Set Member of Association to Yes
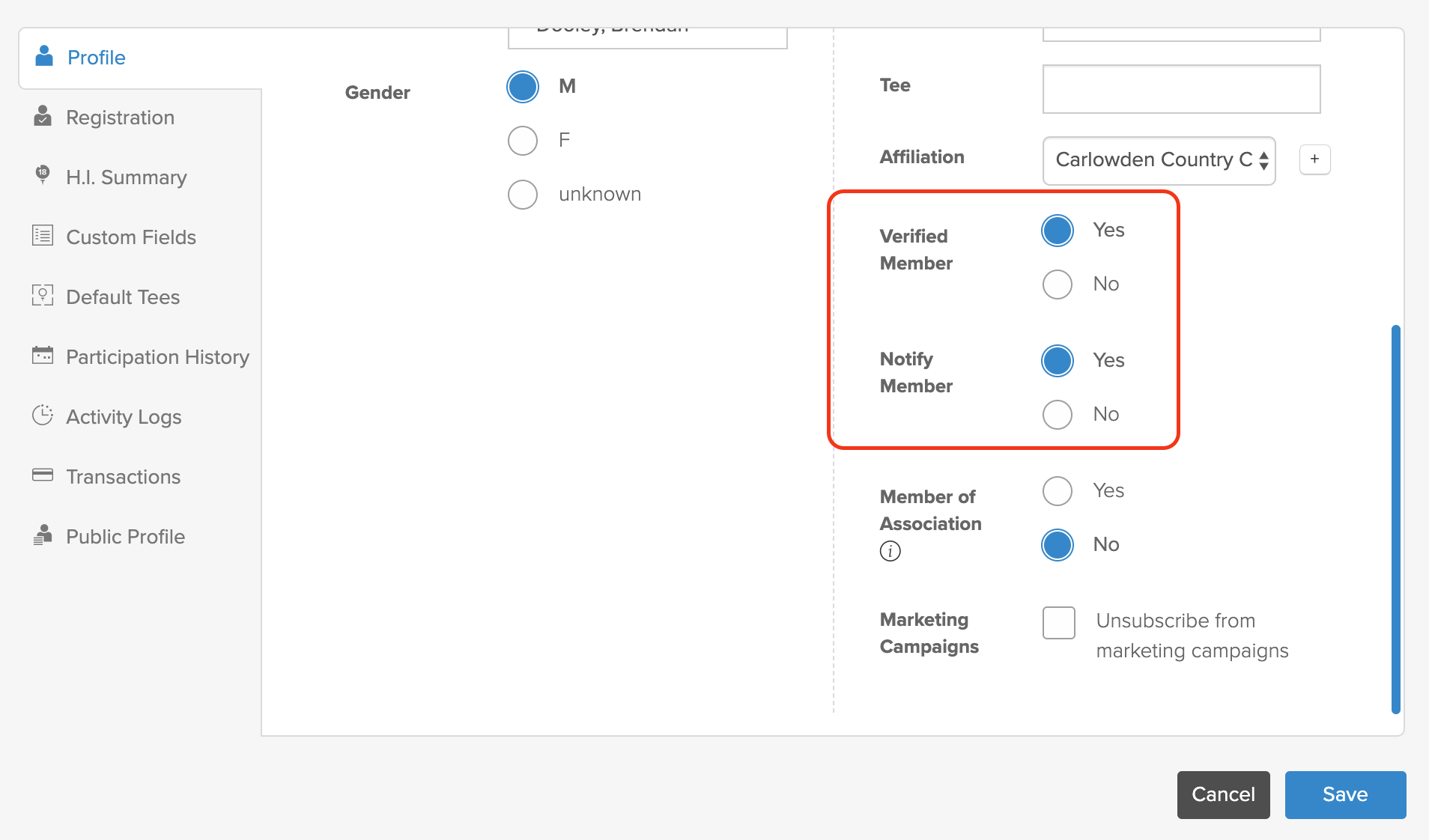Image resolution: width=1429 pixels, height=840 pixels. [1058, 491]
